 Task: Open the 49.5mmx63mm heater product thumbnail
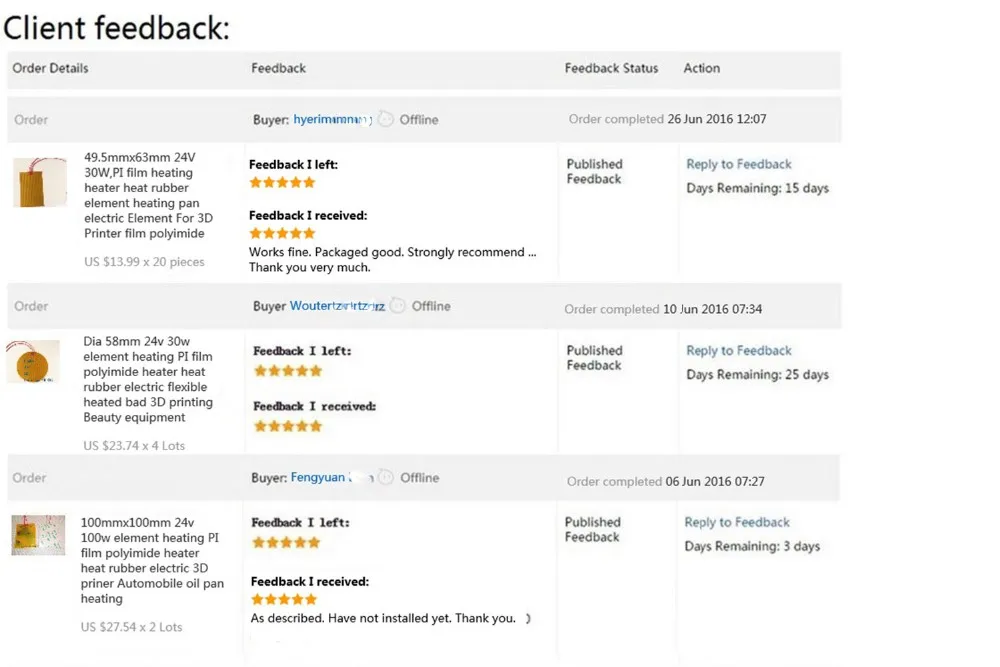(x=40, y=182)
